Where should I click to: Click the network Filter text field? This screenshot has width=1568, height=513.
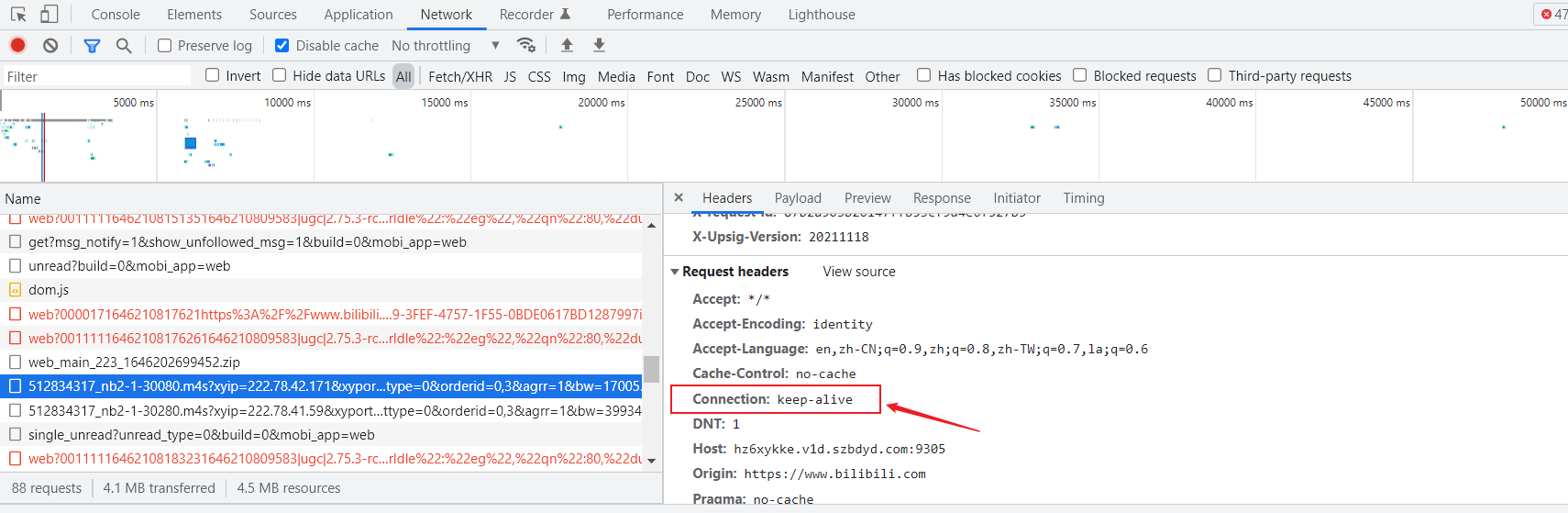95,76
